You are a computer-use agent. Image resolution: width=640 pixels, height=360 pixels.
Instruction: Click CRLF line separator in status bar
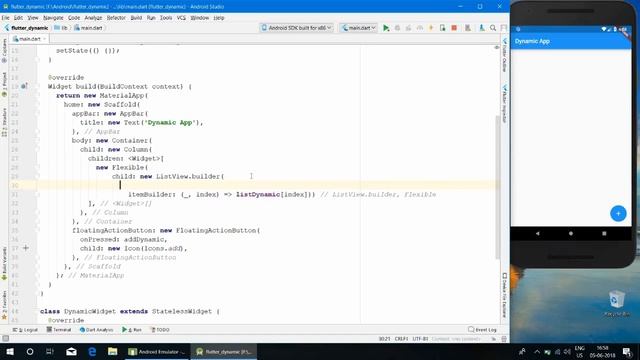point(401,339)
